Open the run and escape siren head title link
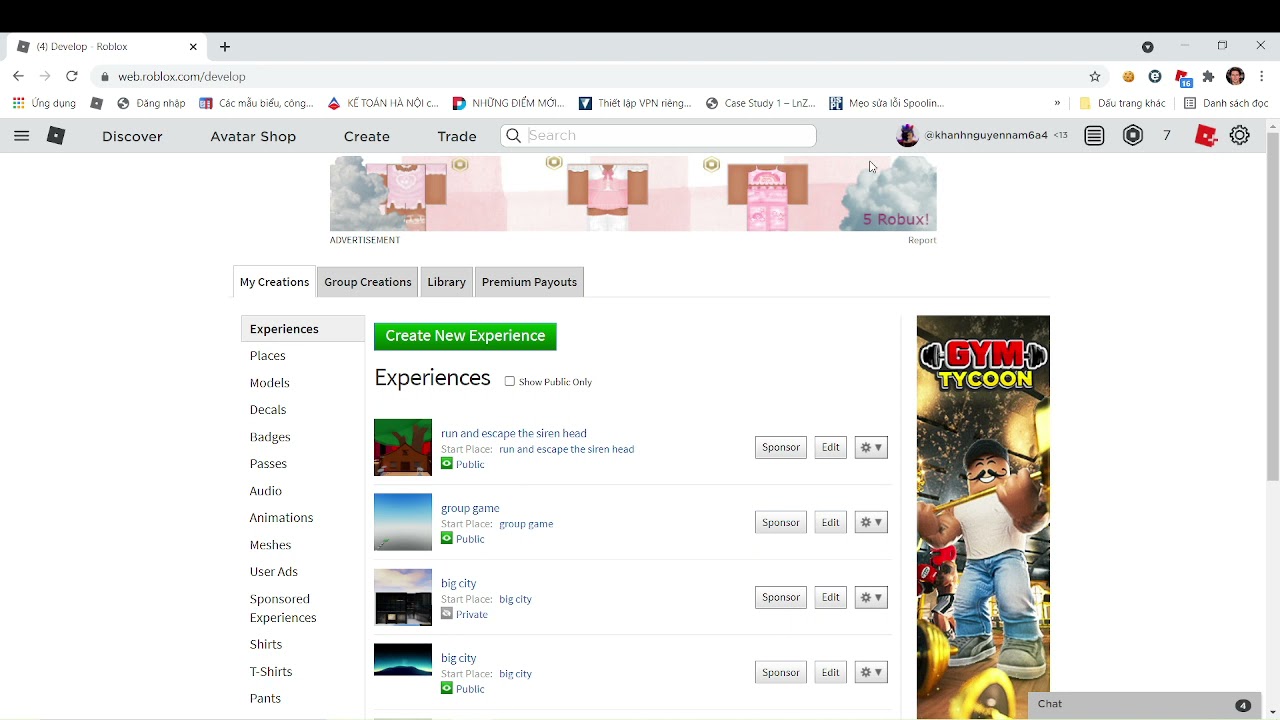1280x720 pixels. 514,433
